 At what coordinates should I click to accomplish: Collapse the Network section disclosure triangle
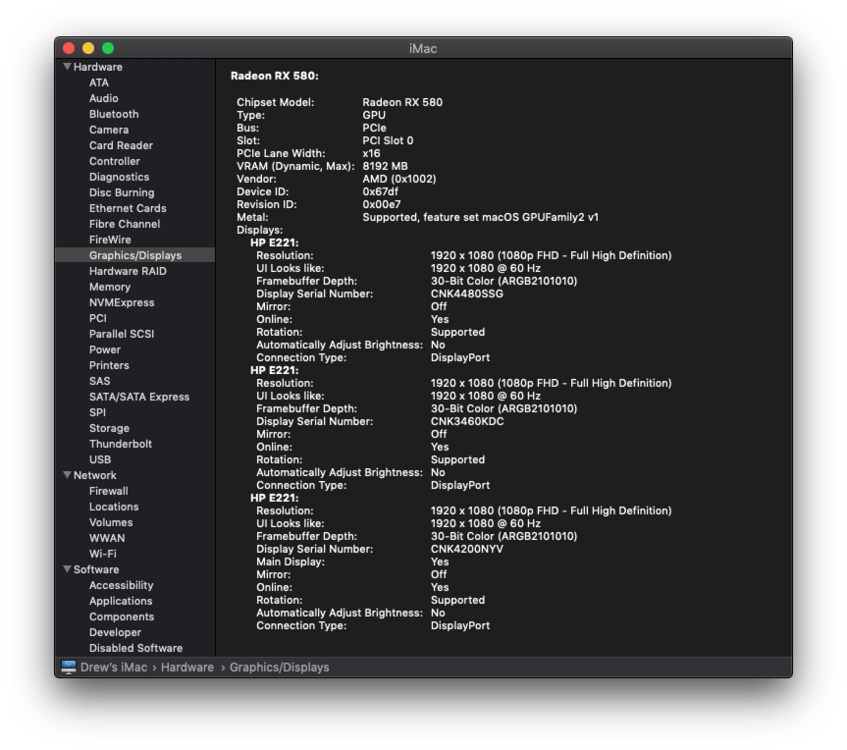pyautogui.click(x=67, y=475)
